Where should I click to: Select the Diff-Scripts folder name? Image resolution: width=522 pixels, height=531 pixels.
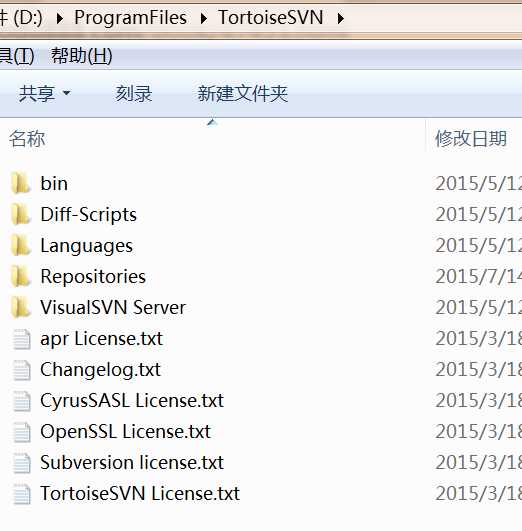(x=88, y=215)
